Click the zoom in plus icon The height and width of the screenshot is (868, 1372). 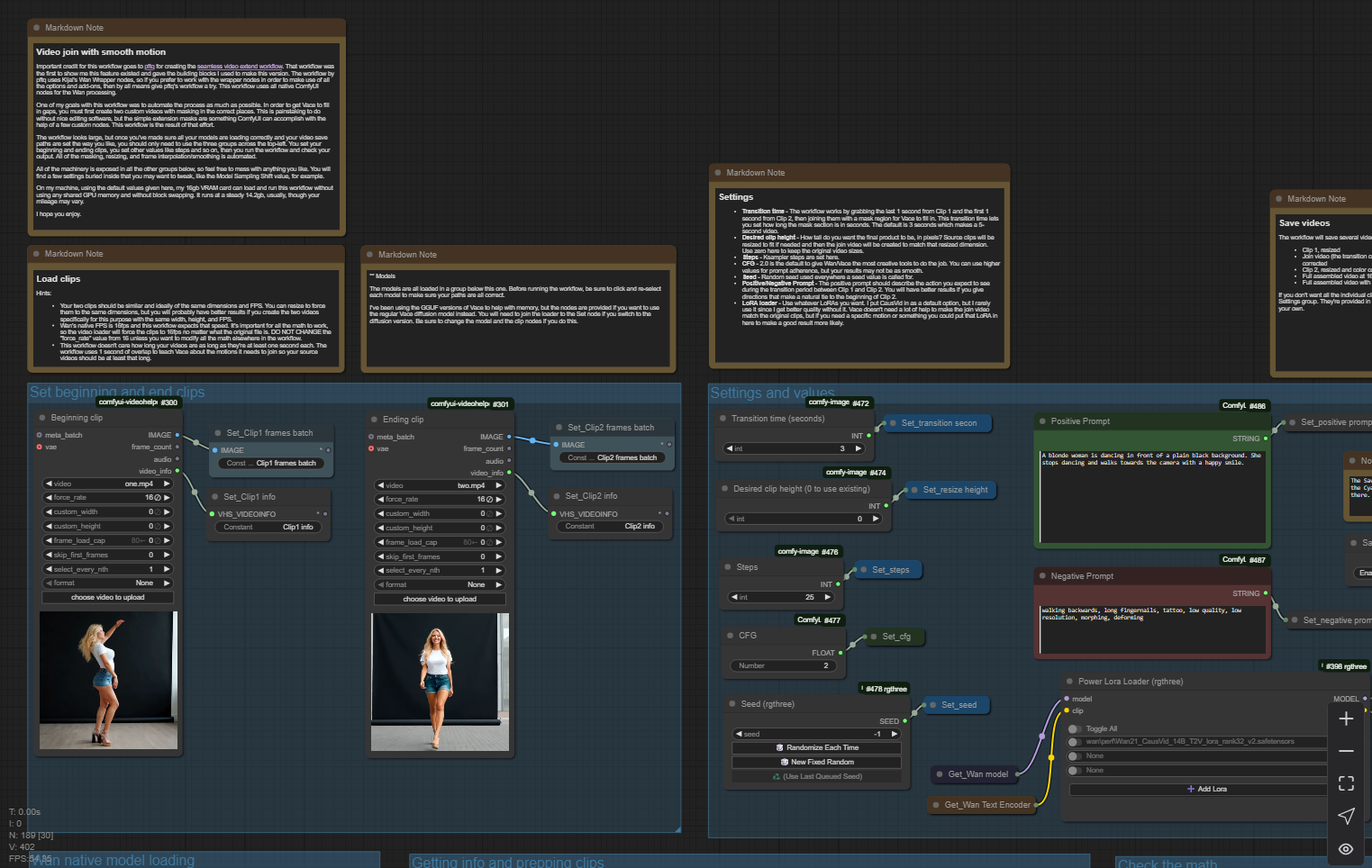tap(1346, 719)
